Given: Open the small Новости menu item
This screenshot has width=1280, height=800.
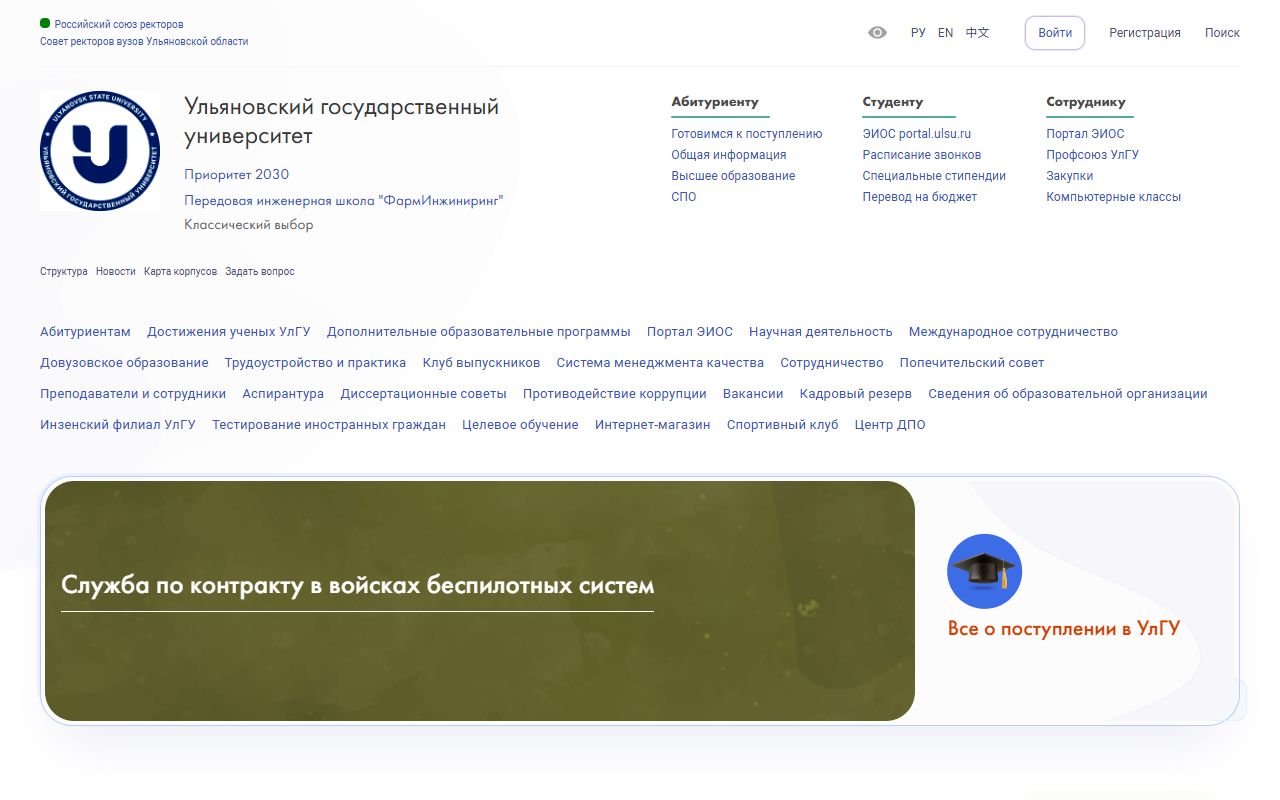Looking at the screenshot, I should click(x=116, y=272).
